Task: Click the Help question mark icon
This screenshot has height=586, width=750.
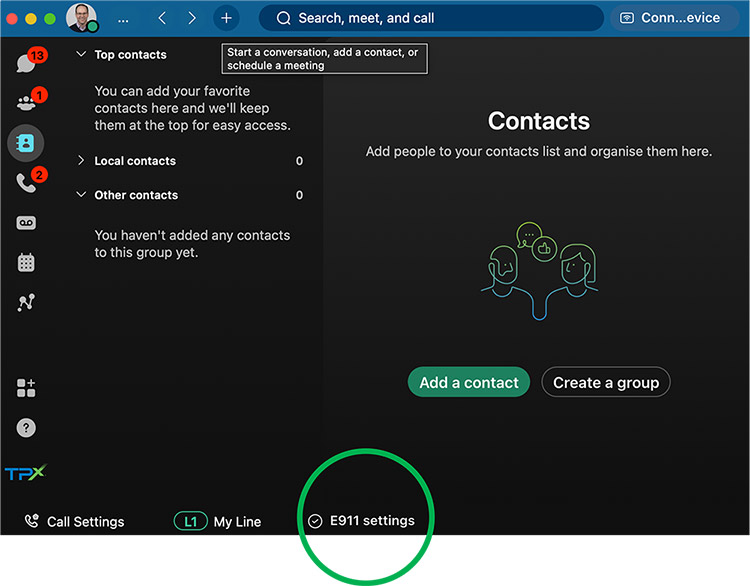Action: [x=26, y=428]
